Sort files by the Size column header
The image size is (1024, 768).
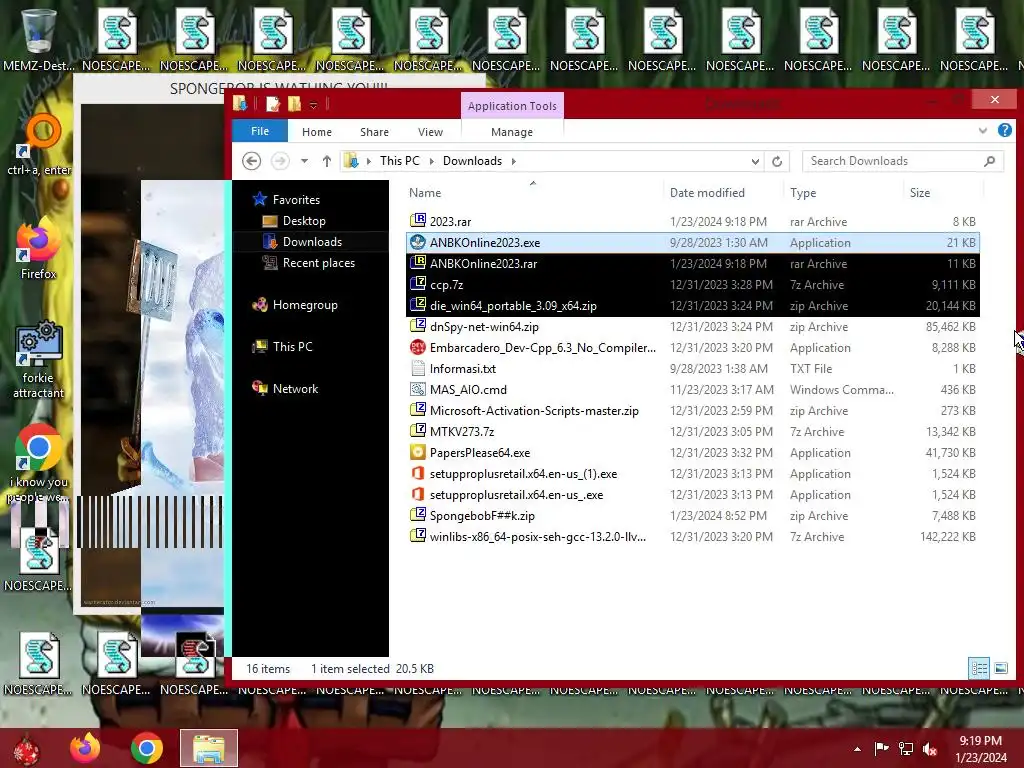(x=920, y=193)
